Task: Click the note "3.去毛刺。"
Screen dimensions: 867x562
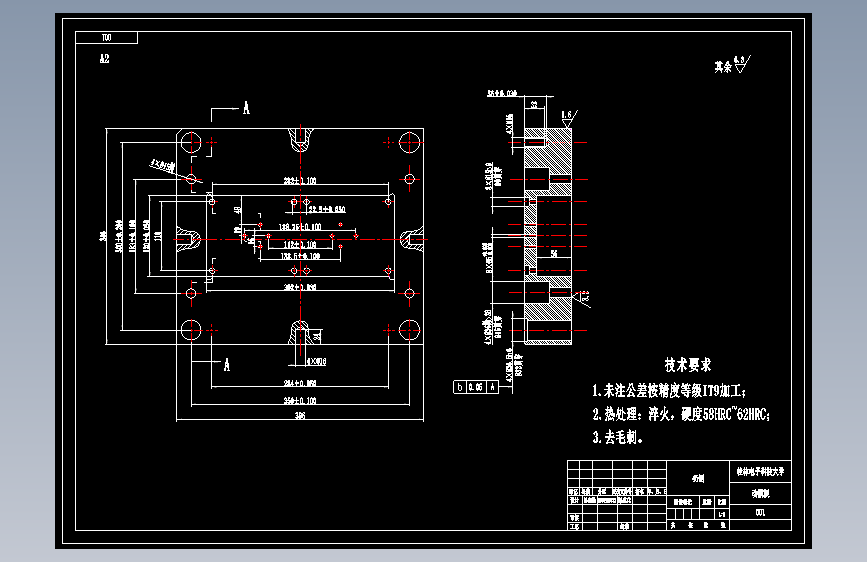Action: [617, 437]
